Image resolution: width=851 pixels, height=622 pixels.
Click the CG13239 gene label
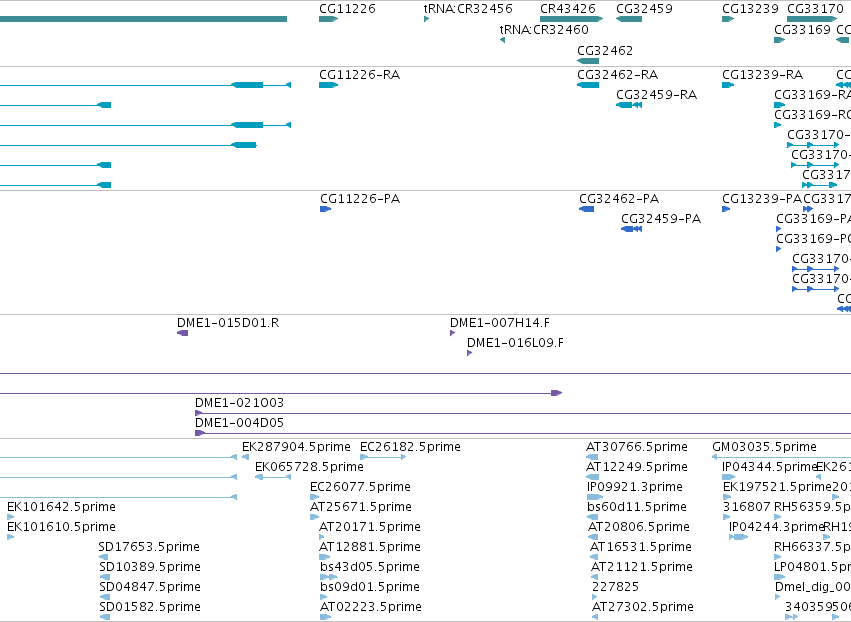tap(750, 9)
